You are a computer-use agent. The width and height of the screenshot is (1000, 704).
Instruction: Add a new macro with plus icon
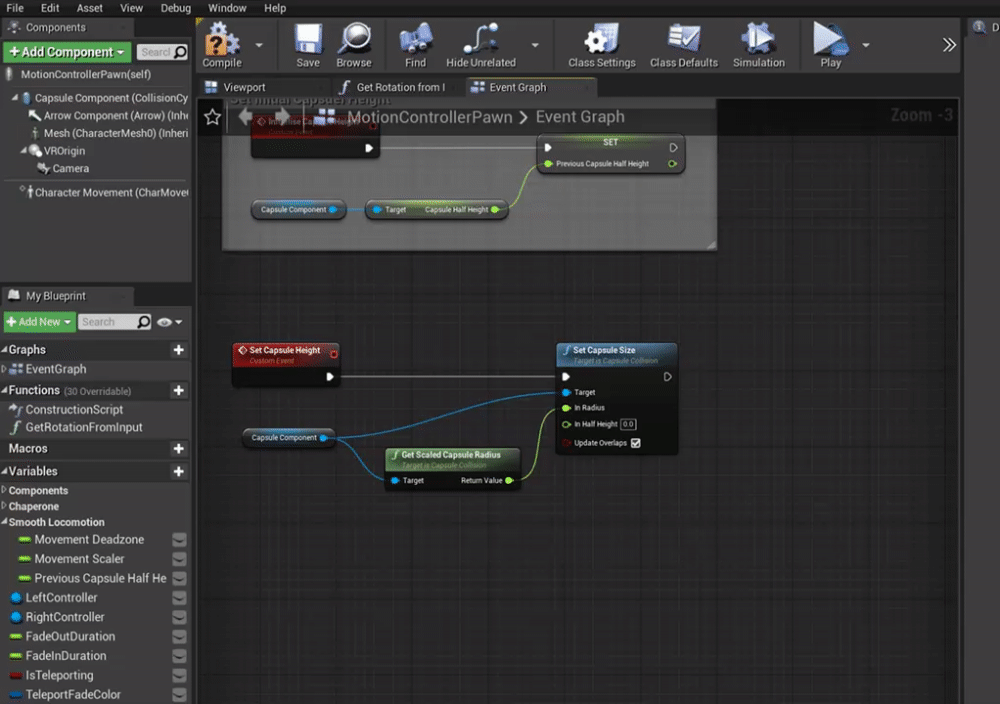(x=179, y=449)
